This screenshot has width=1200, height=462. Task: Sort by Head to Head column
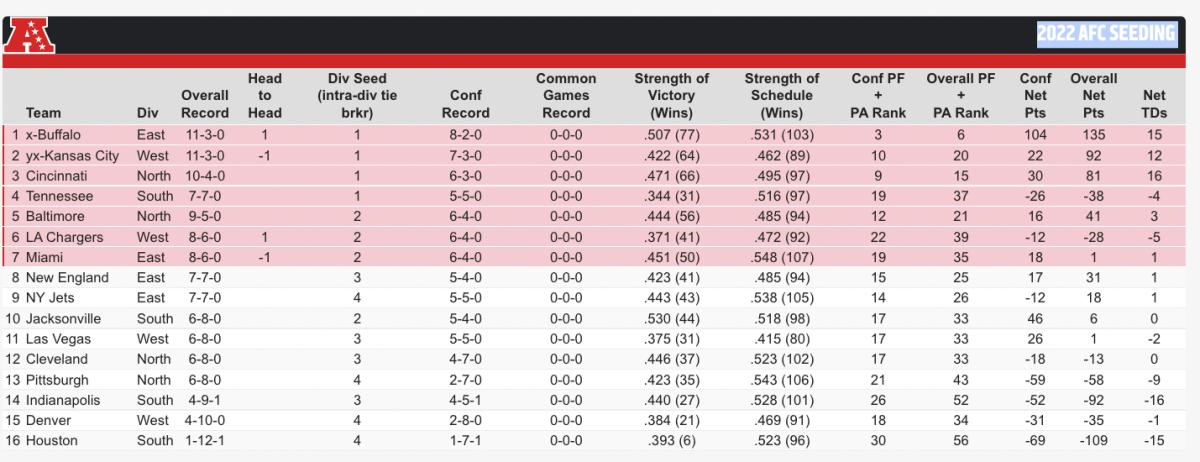point(265,96)
